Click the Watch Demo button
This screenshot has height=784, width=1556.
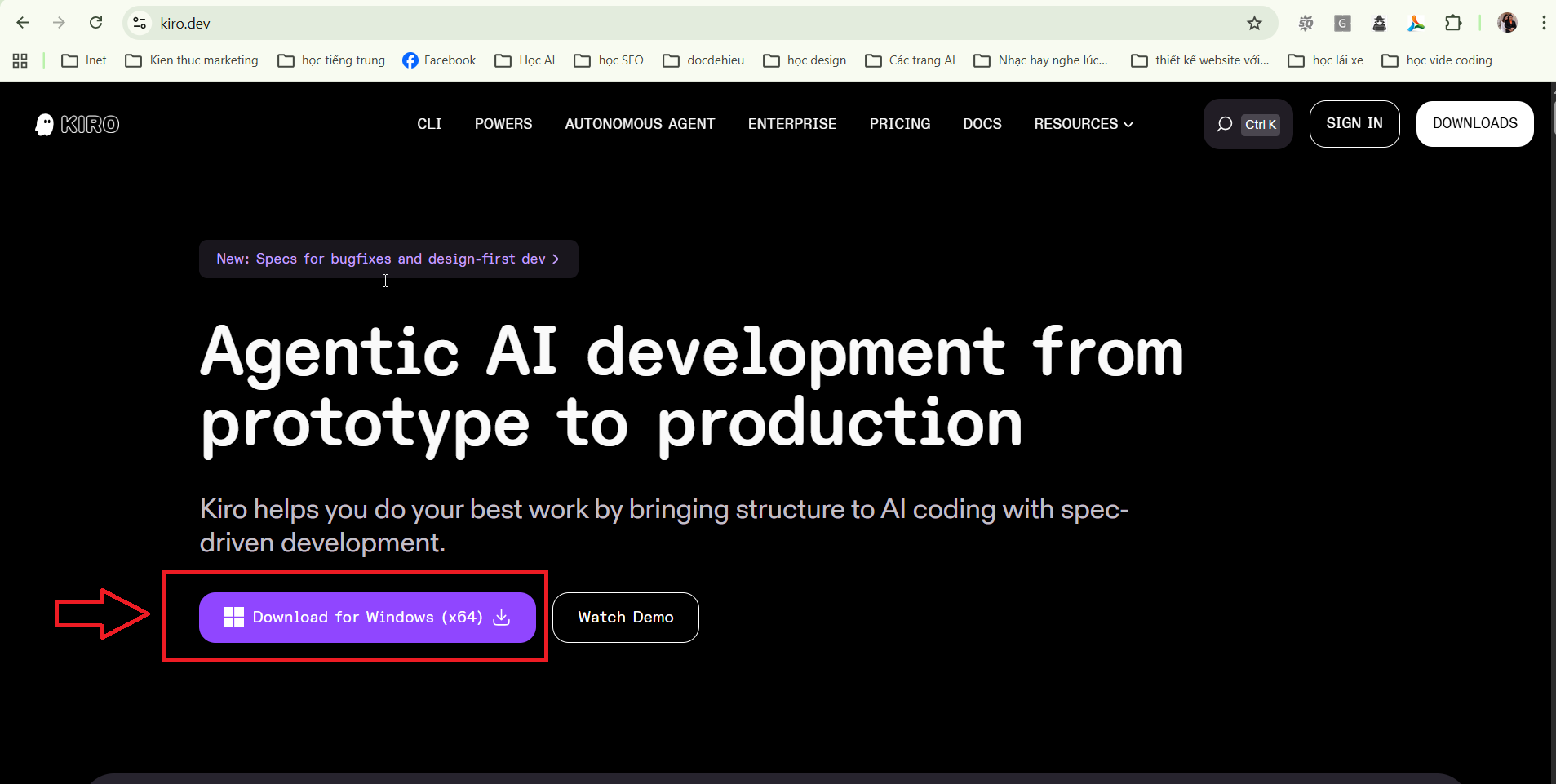(626, 618)
